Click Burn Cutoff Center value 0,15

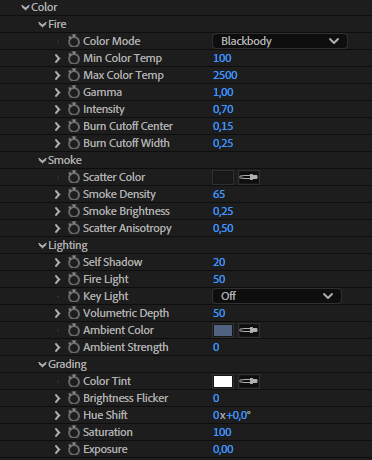click(223, 126)
